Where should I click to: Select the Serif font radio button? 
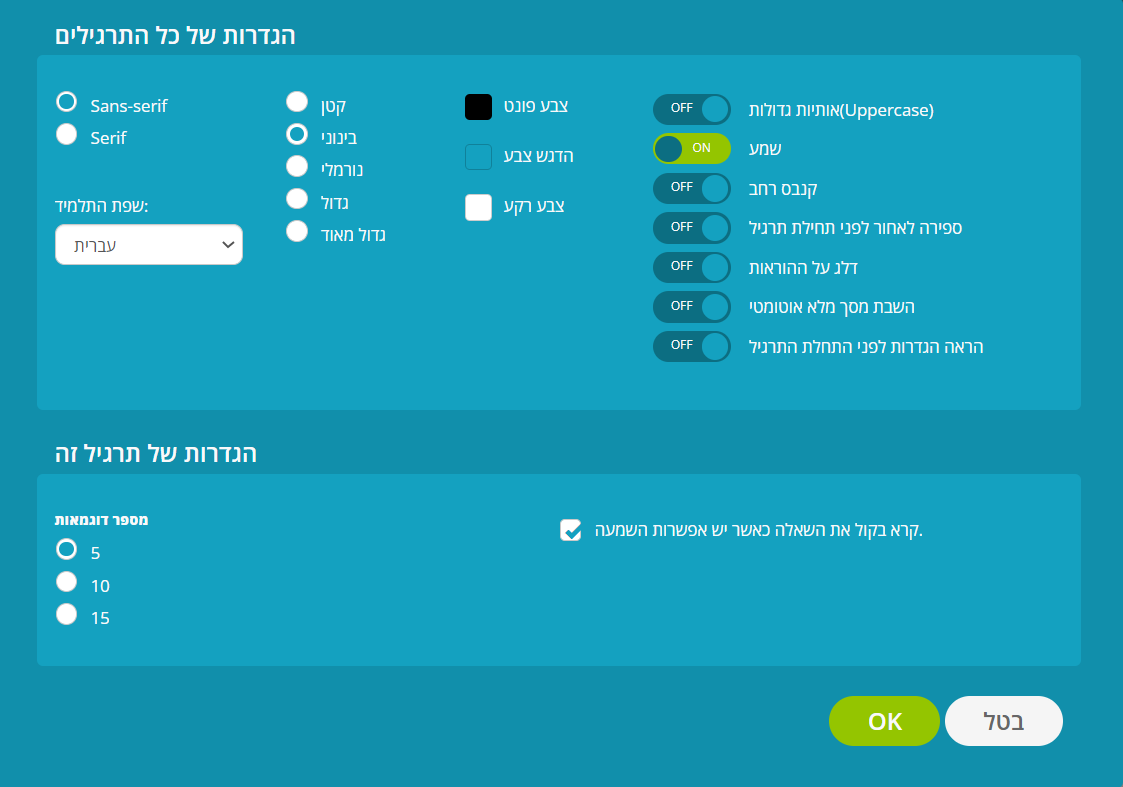(x=67, y=135)
